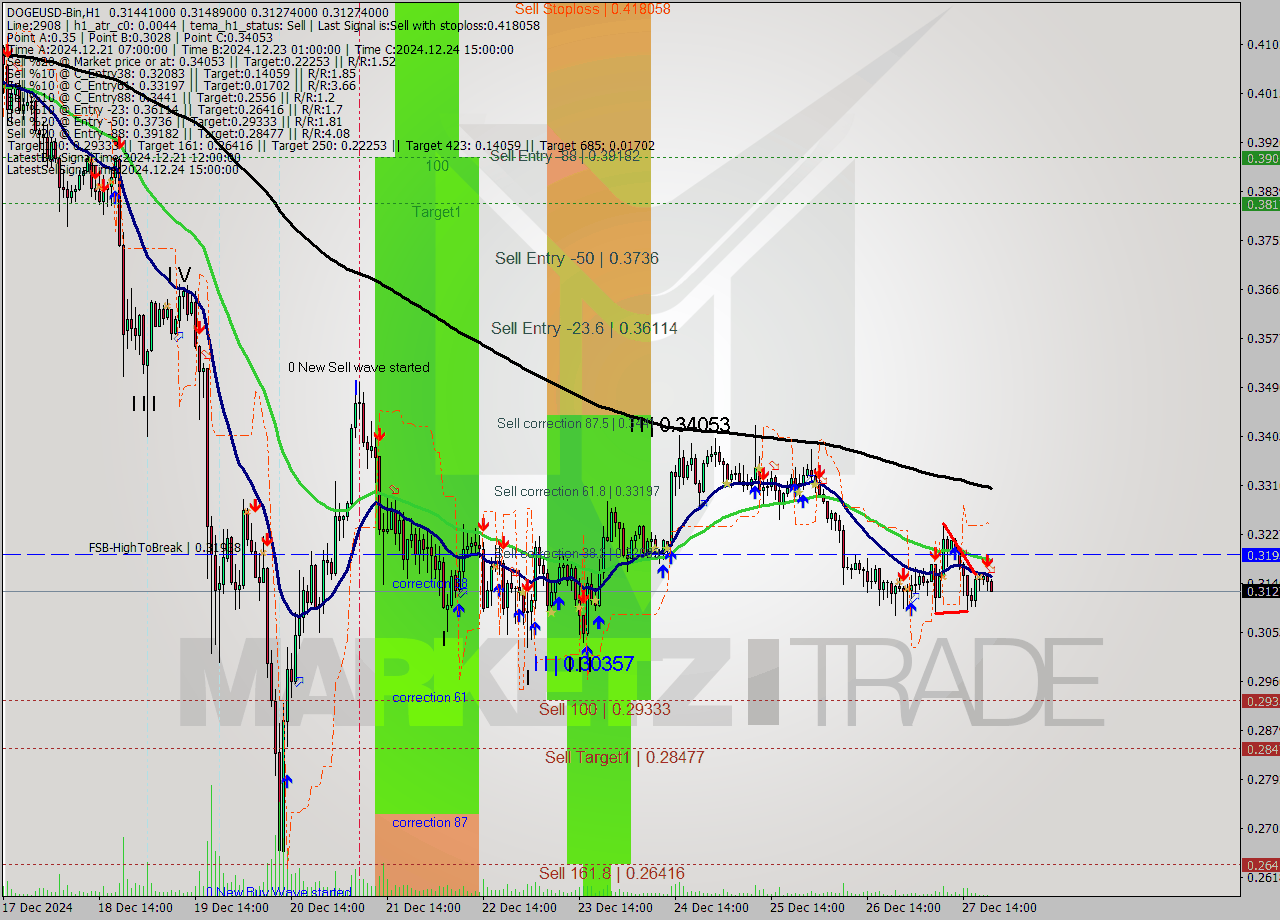The width and height of the screenshot is (1280, 920).
Task: Click the 'I I | 0.30357' wave label
Action: pos(584,664)
